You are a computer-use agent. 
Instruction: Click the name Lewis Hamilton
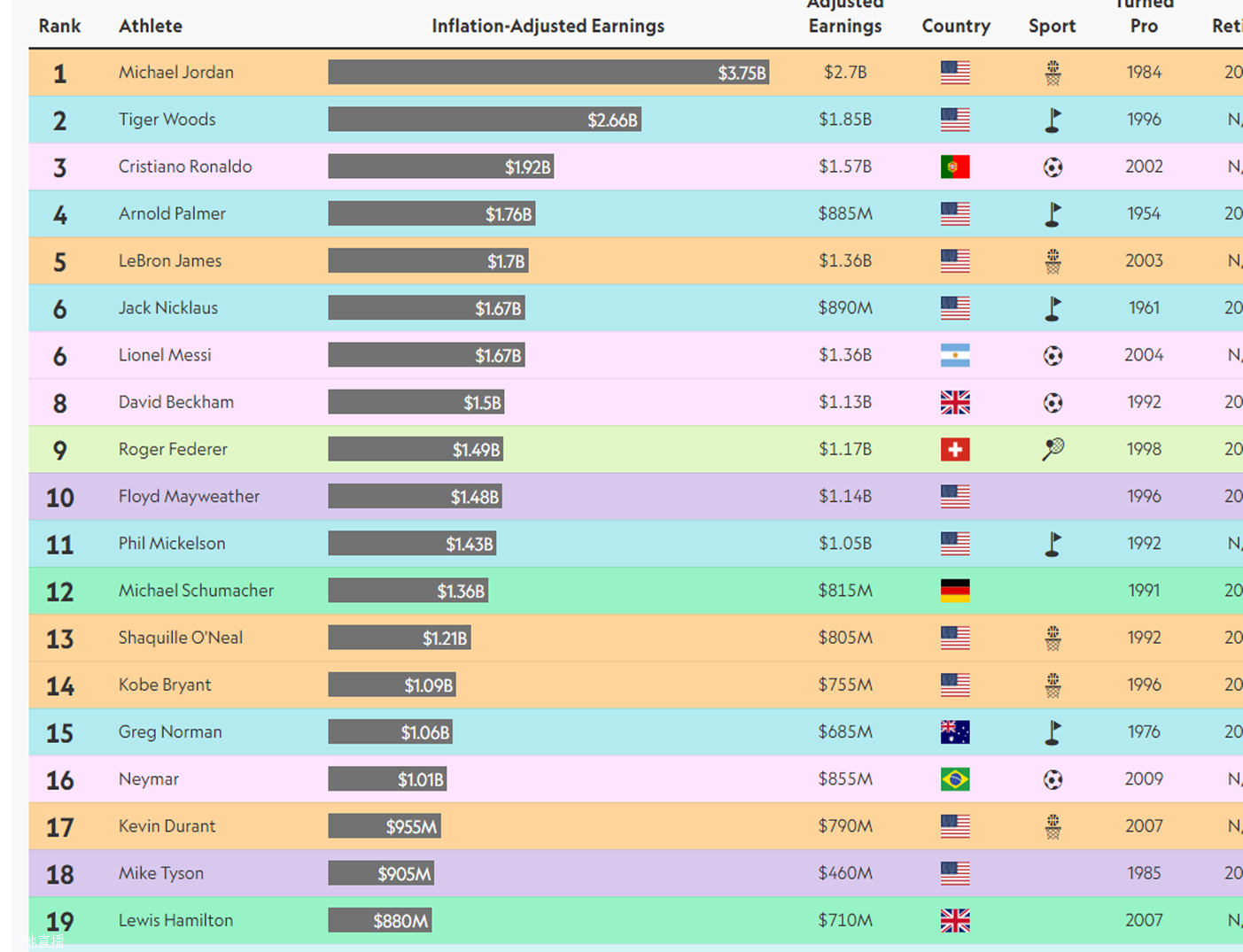[176, 920]
